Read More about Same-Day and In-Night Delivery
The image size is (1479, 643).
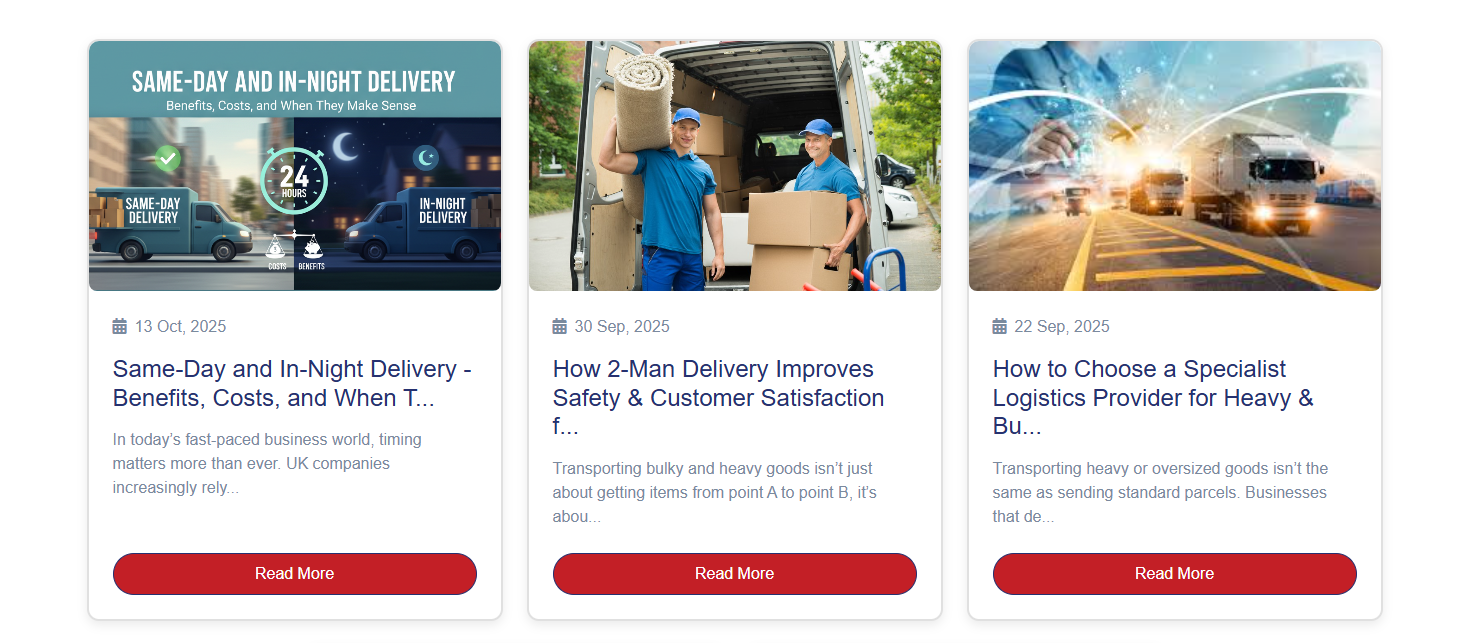[x=295, y=574]
